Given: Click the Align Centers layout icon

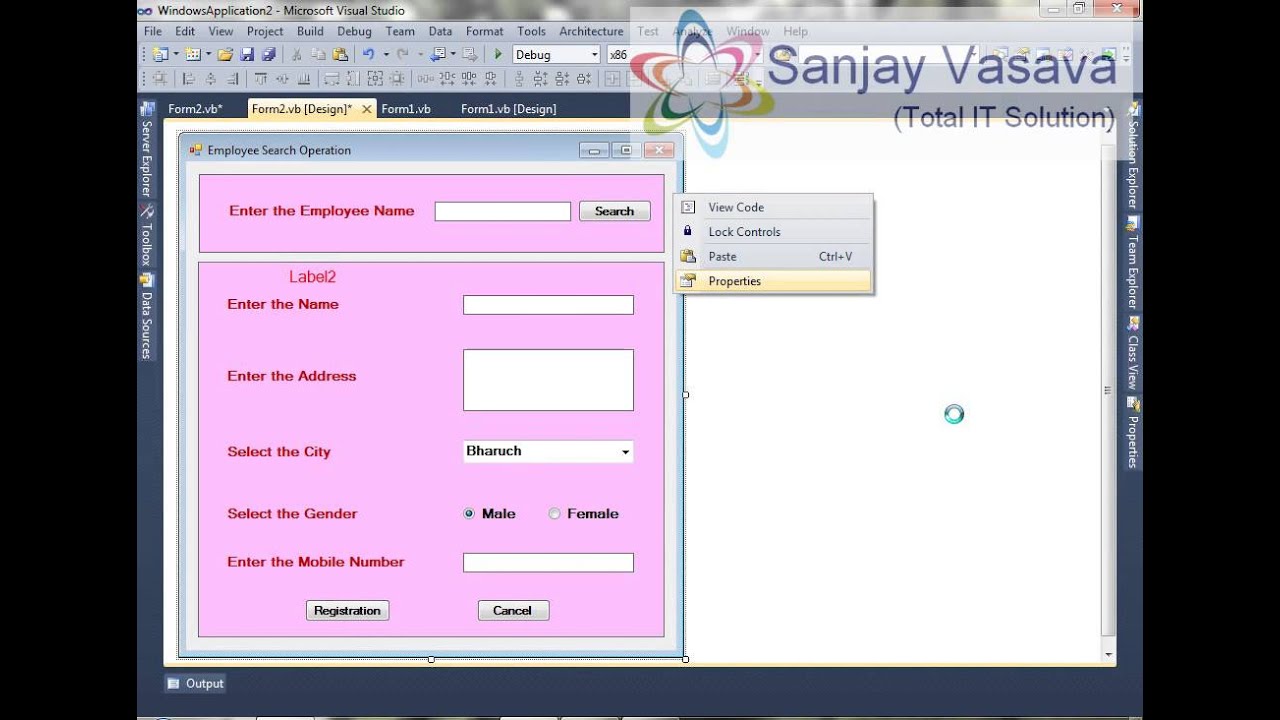Looking at the screenshot, I should (210, 79).
